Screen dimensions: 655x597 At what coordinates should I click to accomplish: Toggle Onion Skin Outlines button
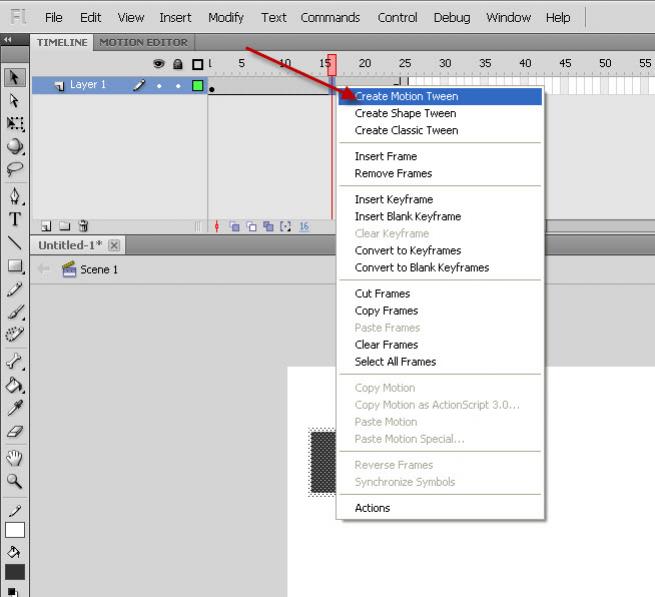pos(251,226)
